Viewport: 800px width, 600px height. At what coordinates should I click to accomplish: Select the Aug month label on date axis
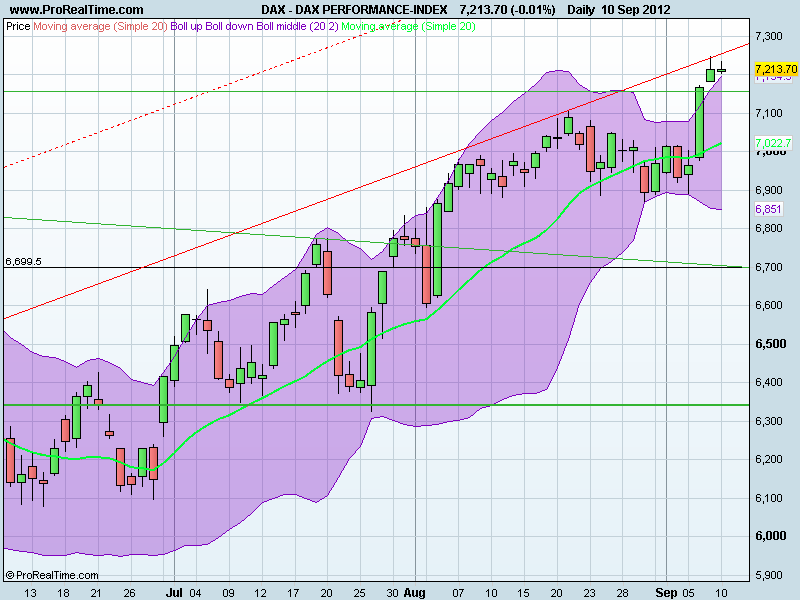point(414,593)
